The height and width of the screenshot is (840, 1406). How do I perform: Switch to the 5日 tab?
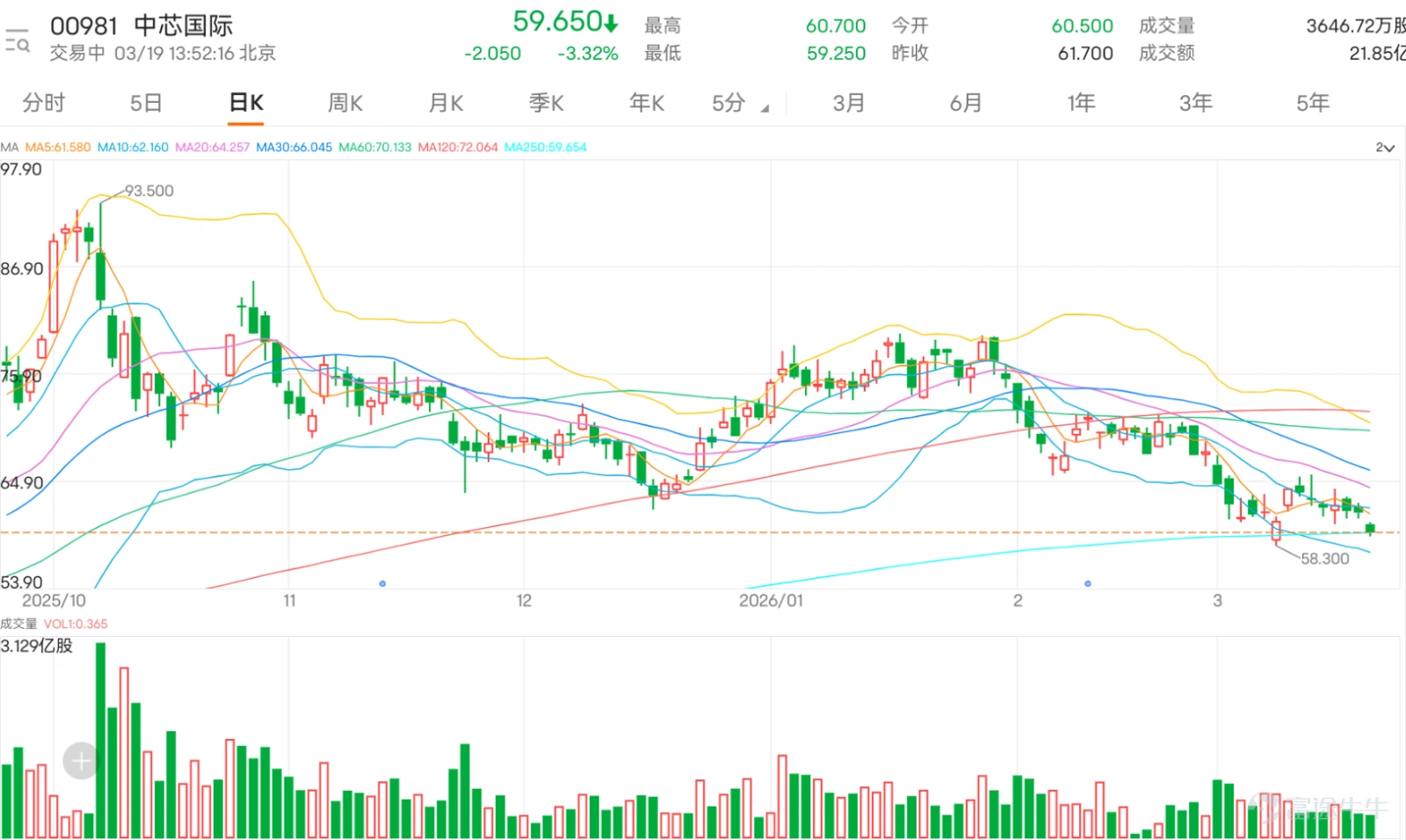(146, 103)
